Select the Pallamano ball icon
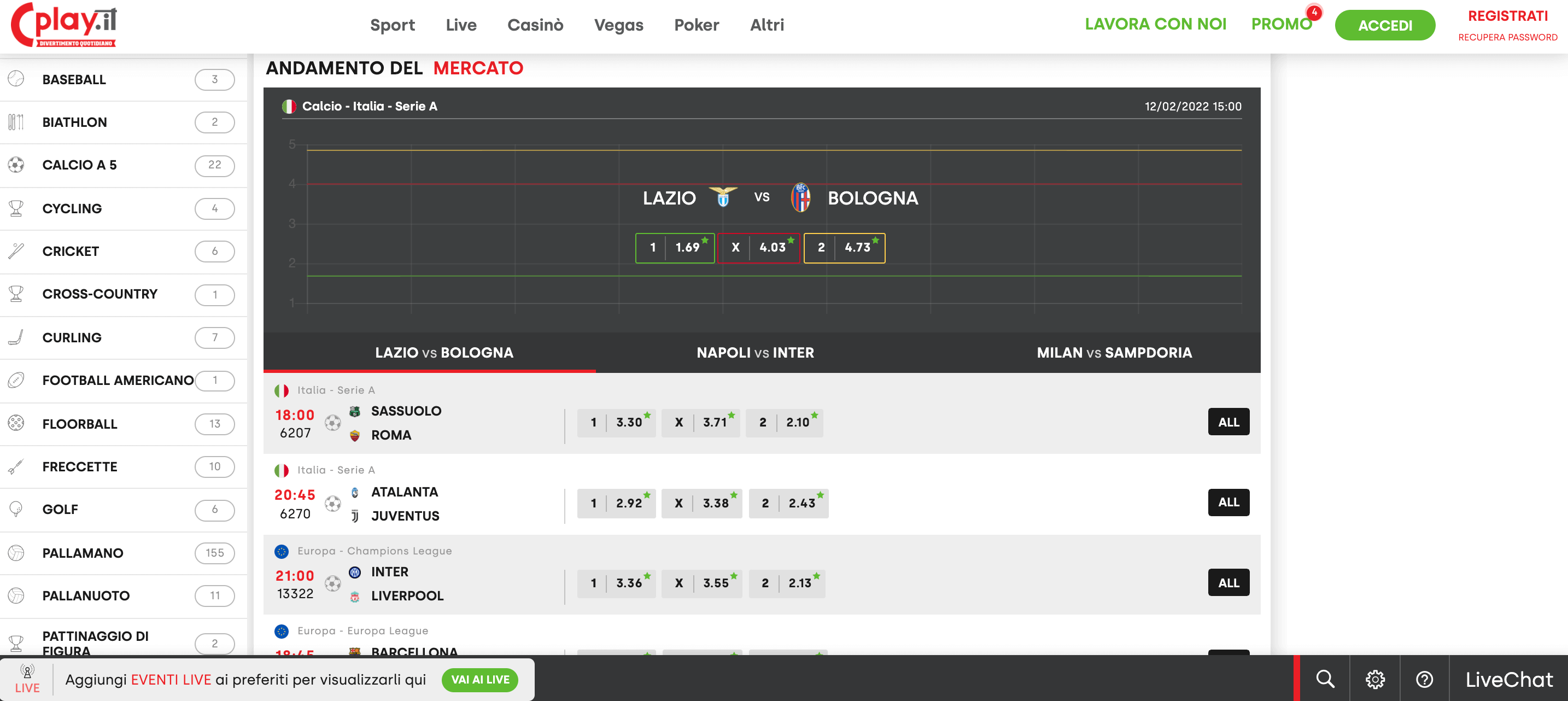 16,553
